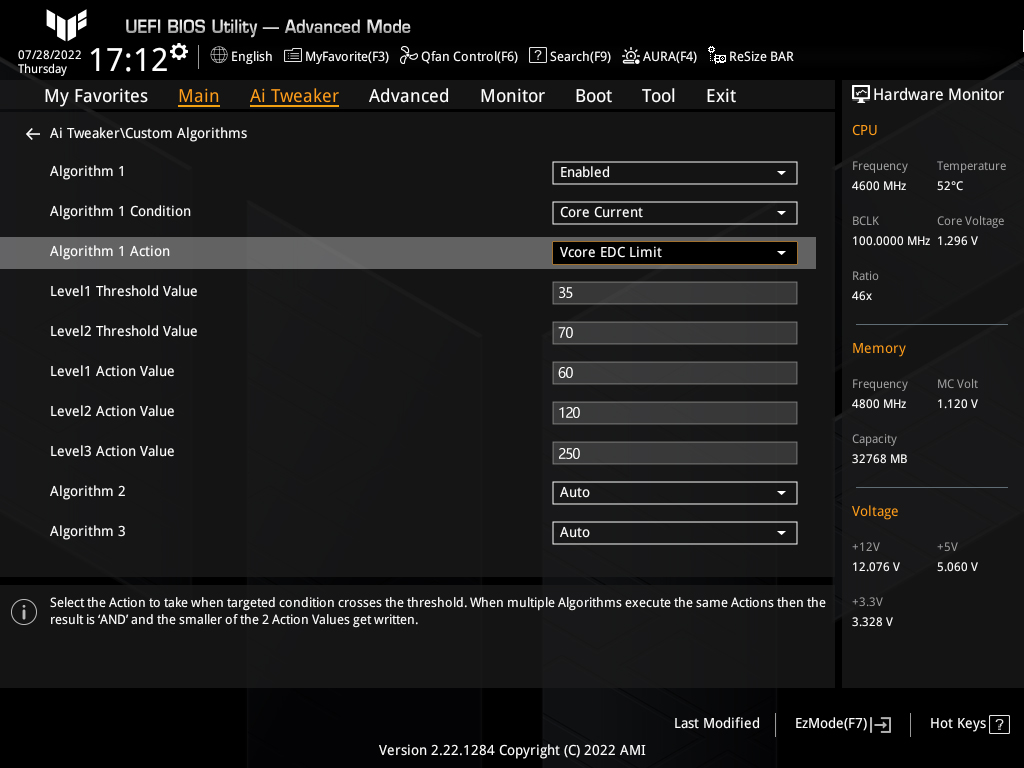Click the Hot Keys question mark icon
Viewport: 1024px width, 768px height.
coord(999,724)
